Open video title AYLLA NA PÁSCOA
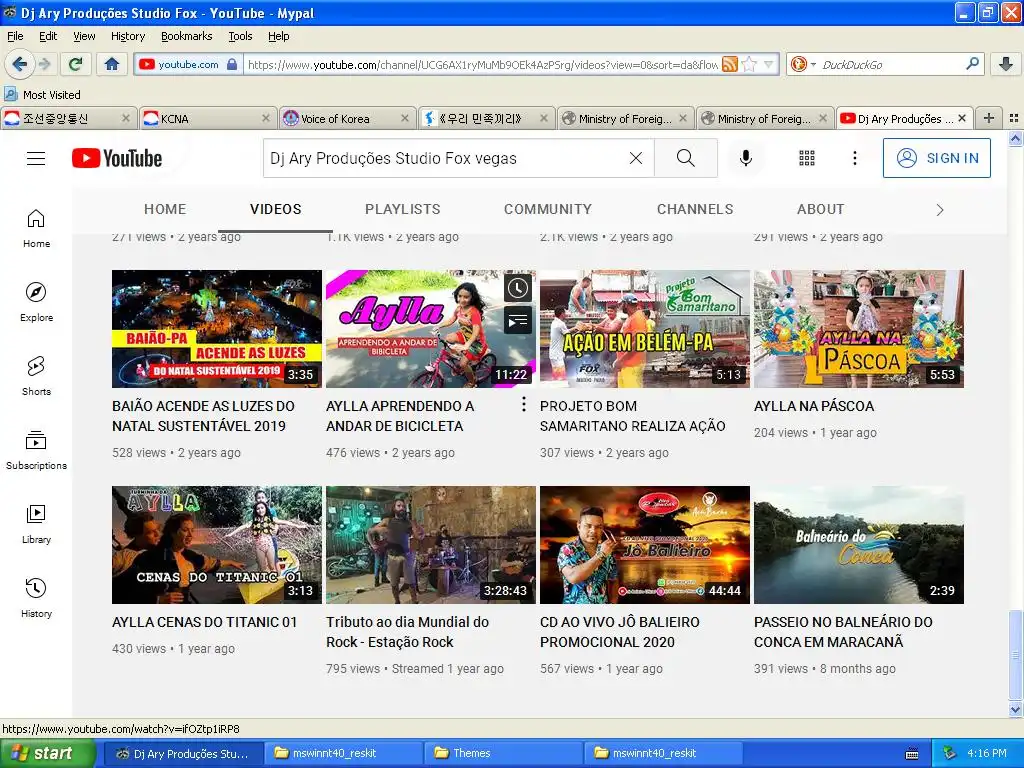The width and height of the screenshot is (1024, 768). pos(814,406)
